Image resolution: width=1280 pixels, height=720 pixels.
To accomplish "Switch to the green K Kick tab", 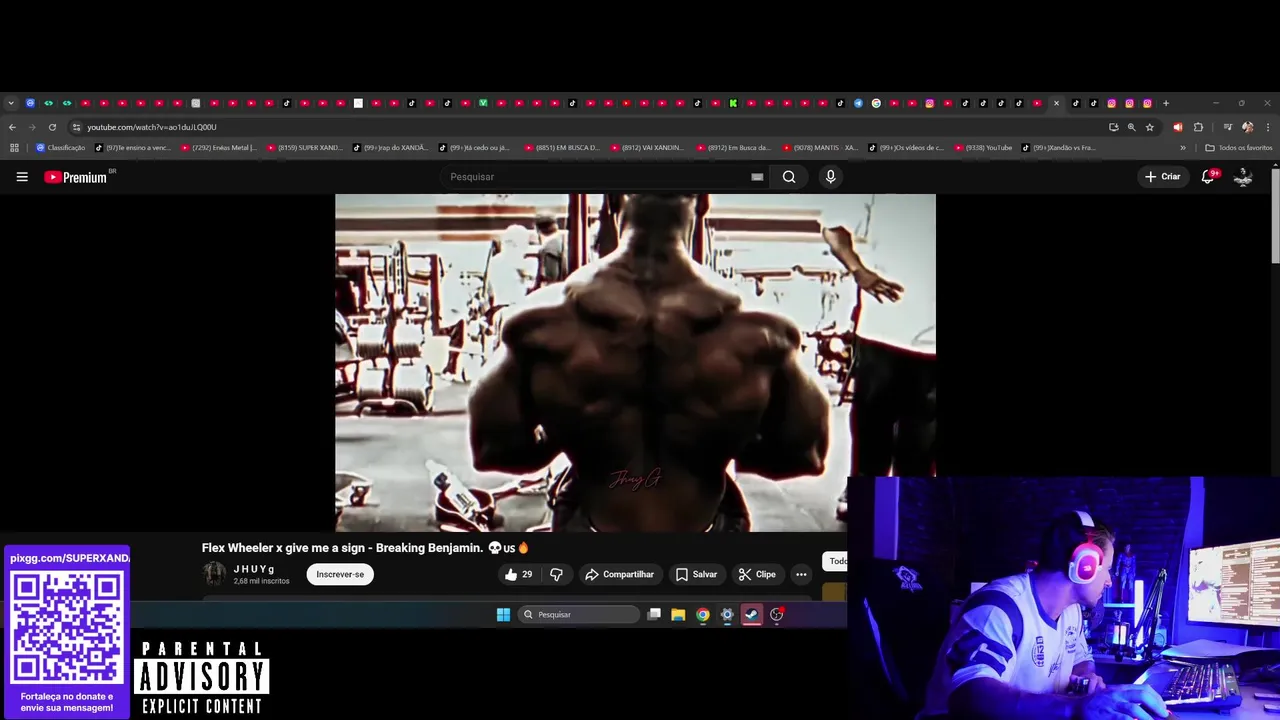I will [x=733, y=103].
